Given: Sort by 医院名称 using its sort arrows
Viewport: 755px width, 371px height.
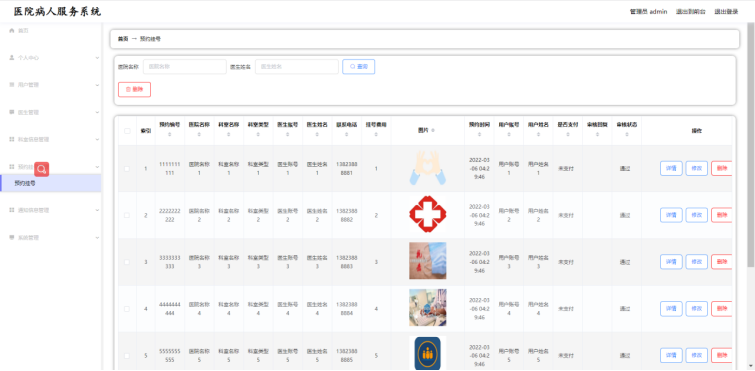Looking at the screenshot, I should (x=199, y=135).
